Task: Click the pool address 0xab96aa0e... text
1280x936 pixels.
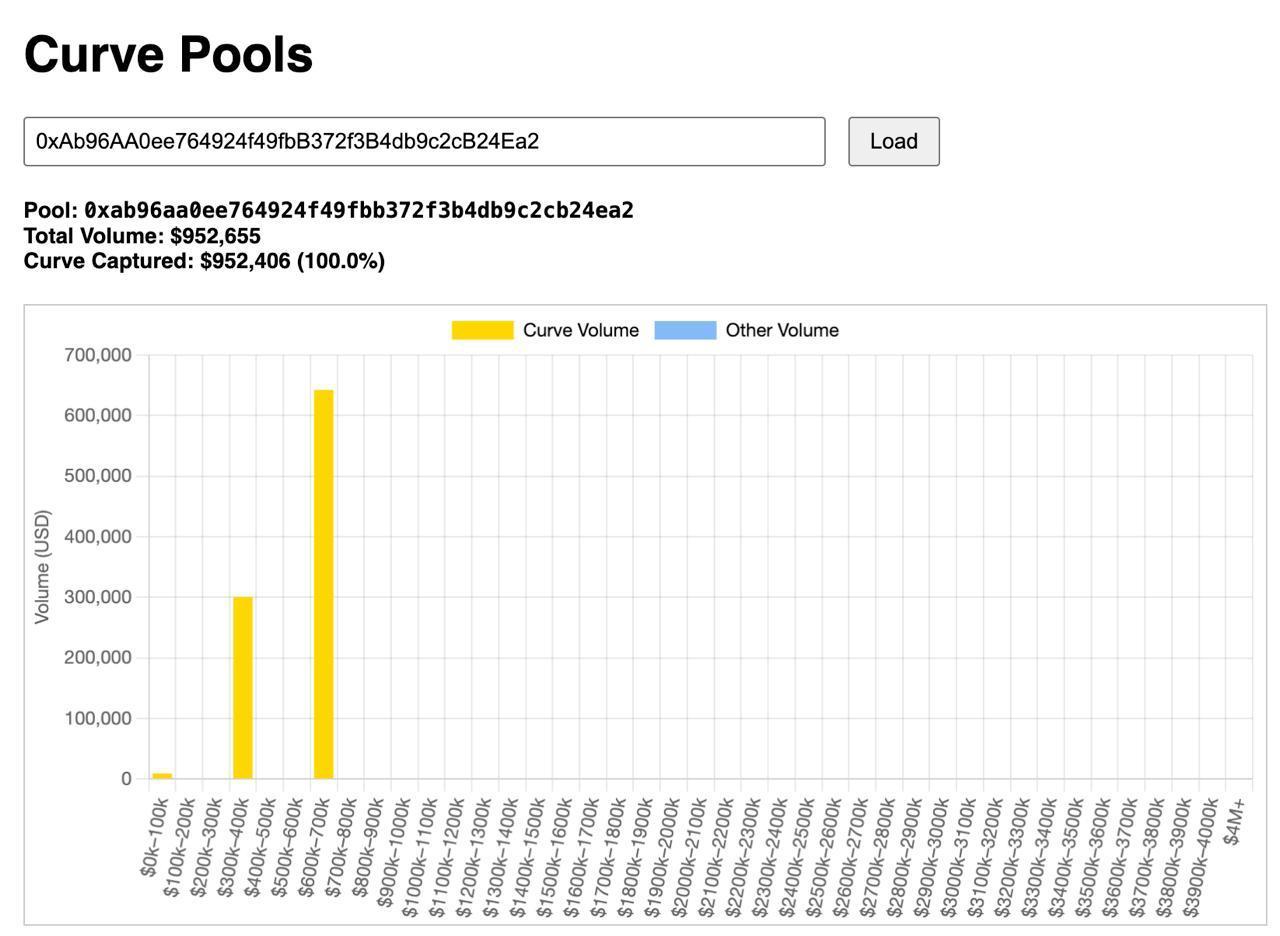Action: click(x=359, y=210)
